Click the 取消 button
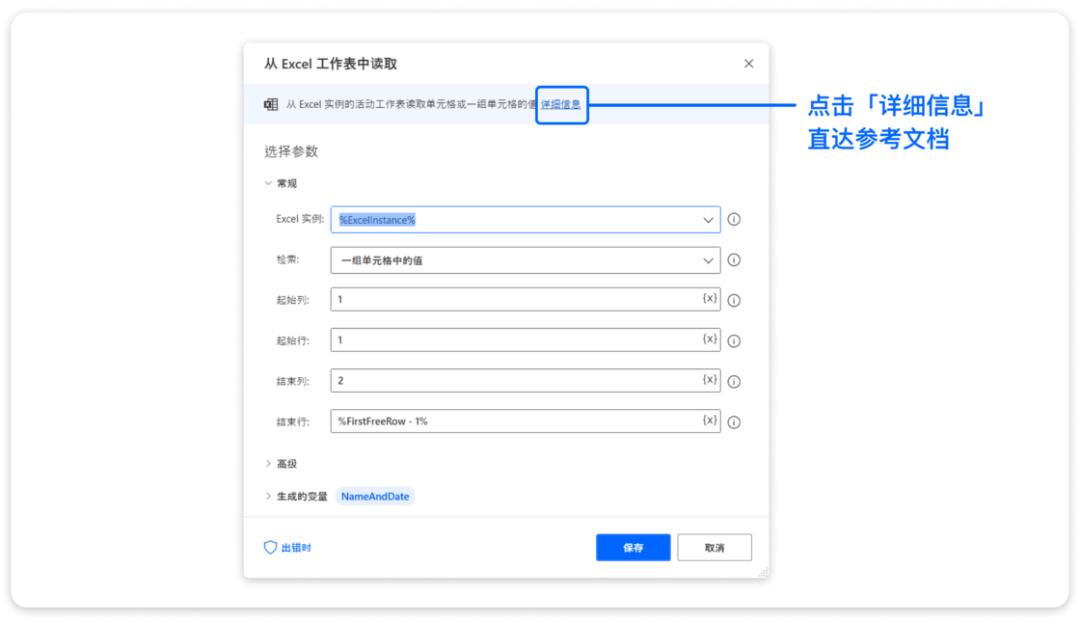 [714, 548]
